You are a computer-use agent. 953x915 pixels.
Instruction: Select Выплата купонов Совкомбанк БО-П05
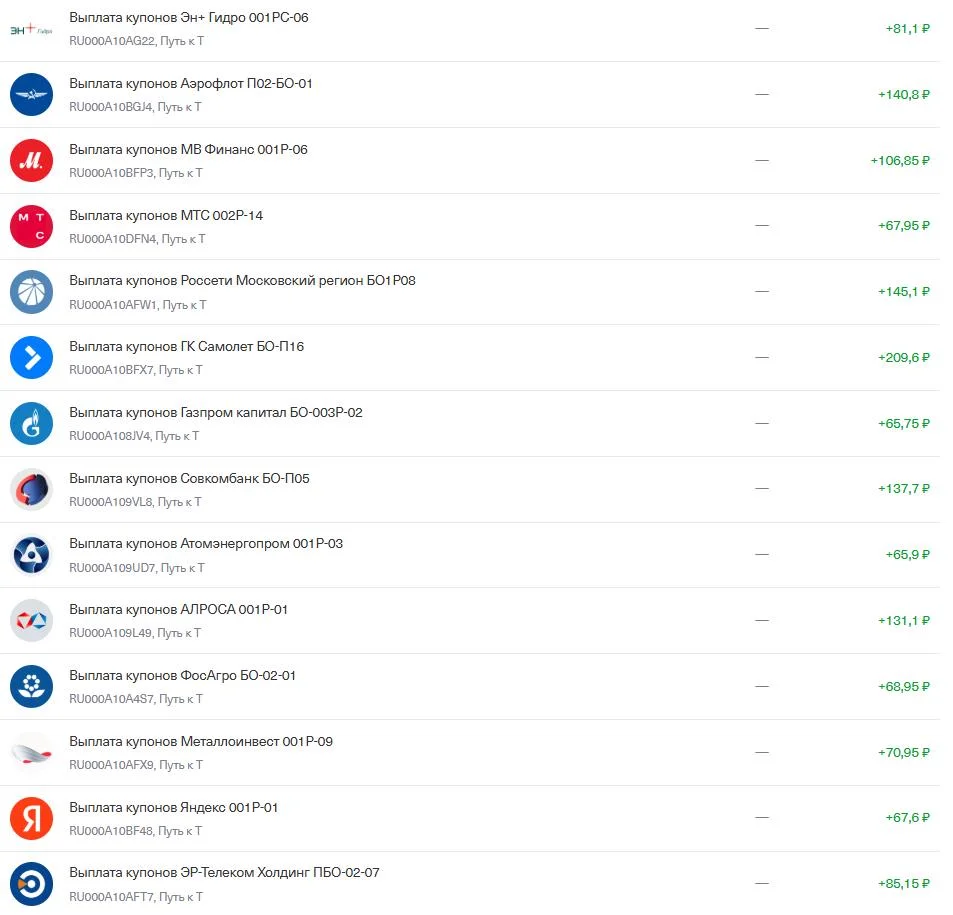tap(189, 478)
